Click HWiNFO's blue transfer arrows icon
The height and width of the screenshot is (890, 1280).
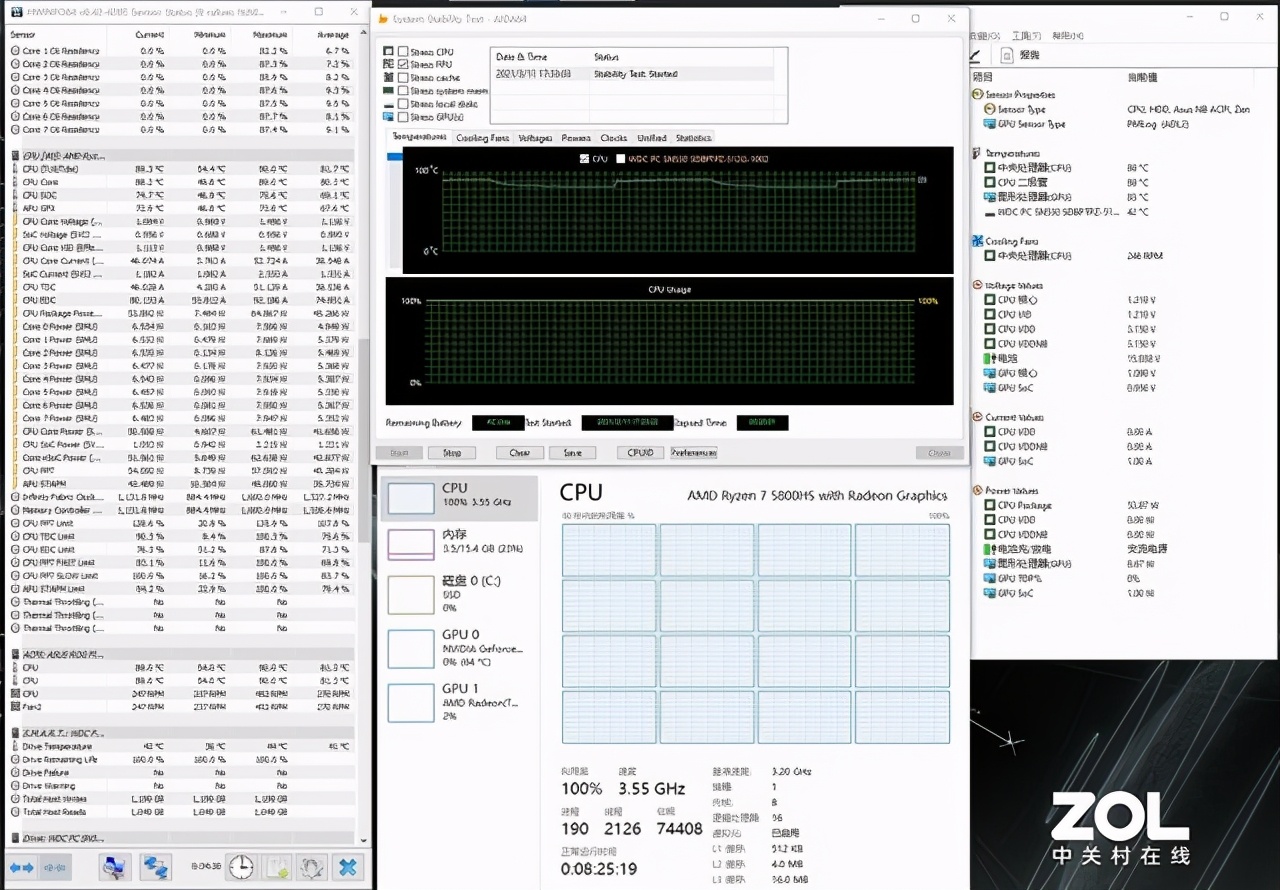click(155, 867)
